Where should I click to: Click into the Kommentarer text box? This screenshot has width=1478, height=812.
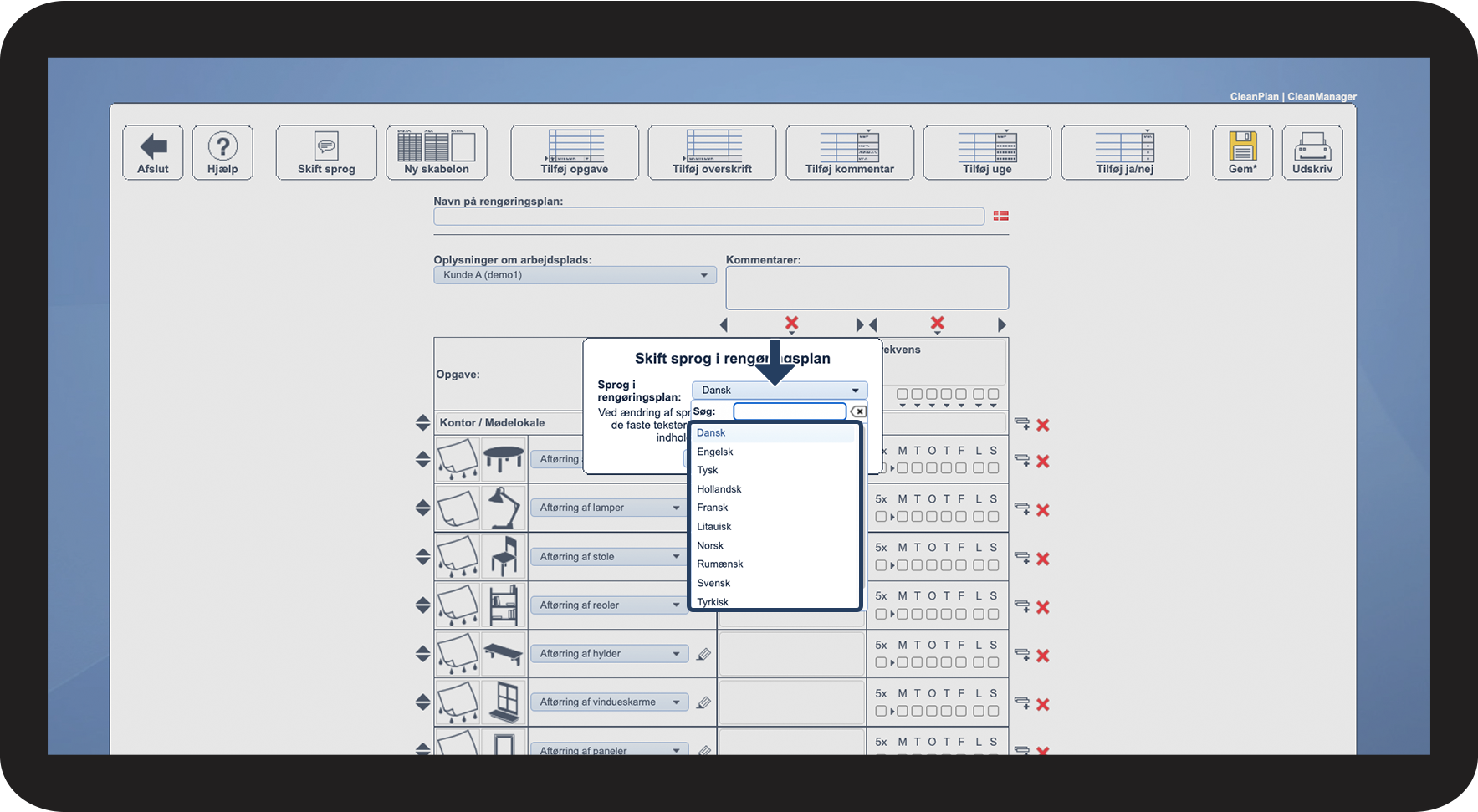tap(867, 288)
